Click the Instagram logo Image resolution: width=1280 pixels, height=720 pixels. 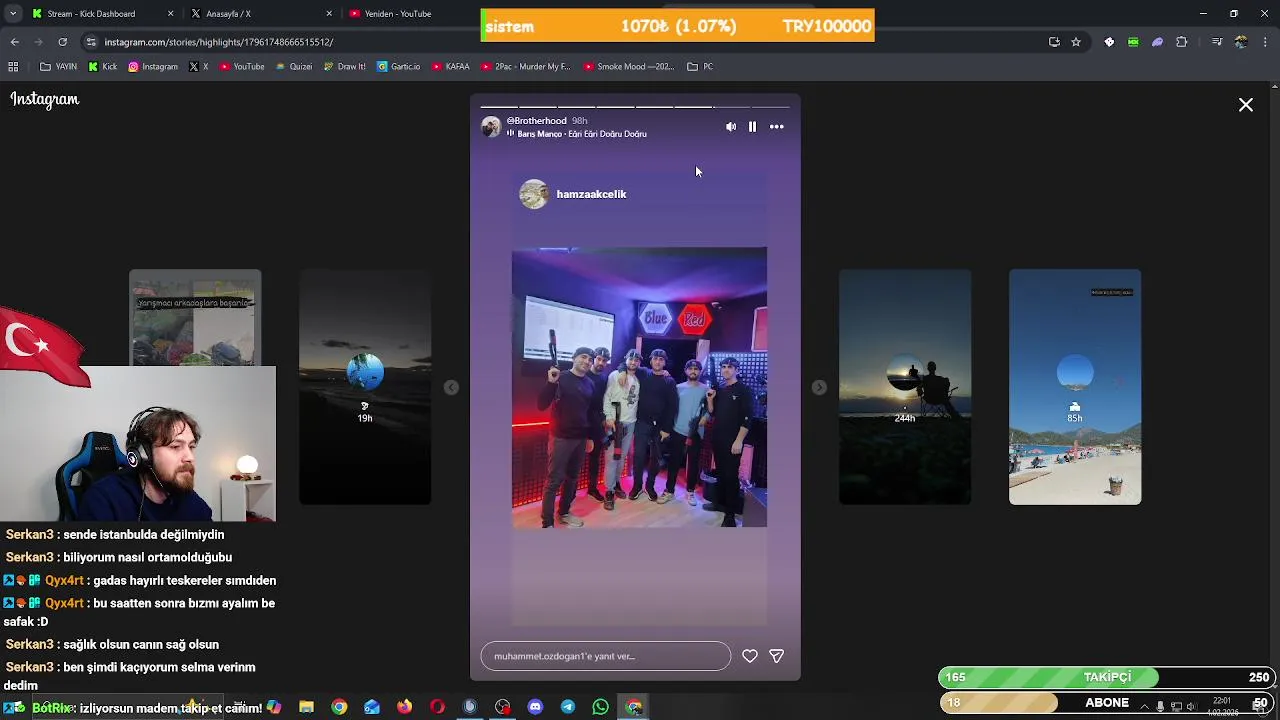pyautogui.click(x=45, y=99)
